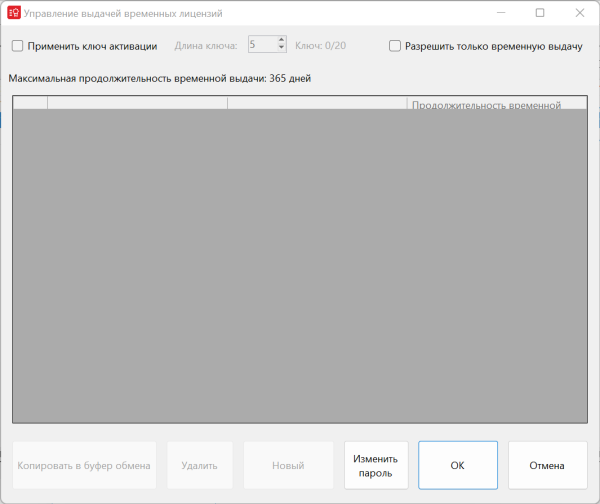Create an entry with the "Новый" button
Image resolution: width=600 pixels, height=504 pixels.
[x=288, y=465]
